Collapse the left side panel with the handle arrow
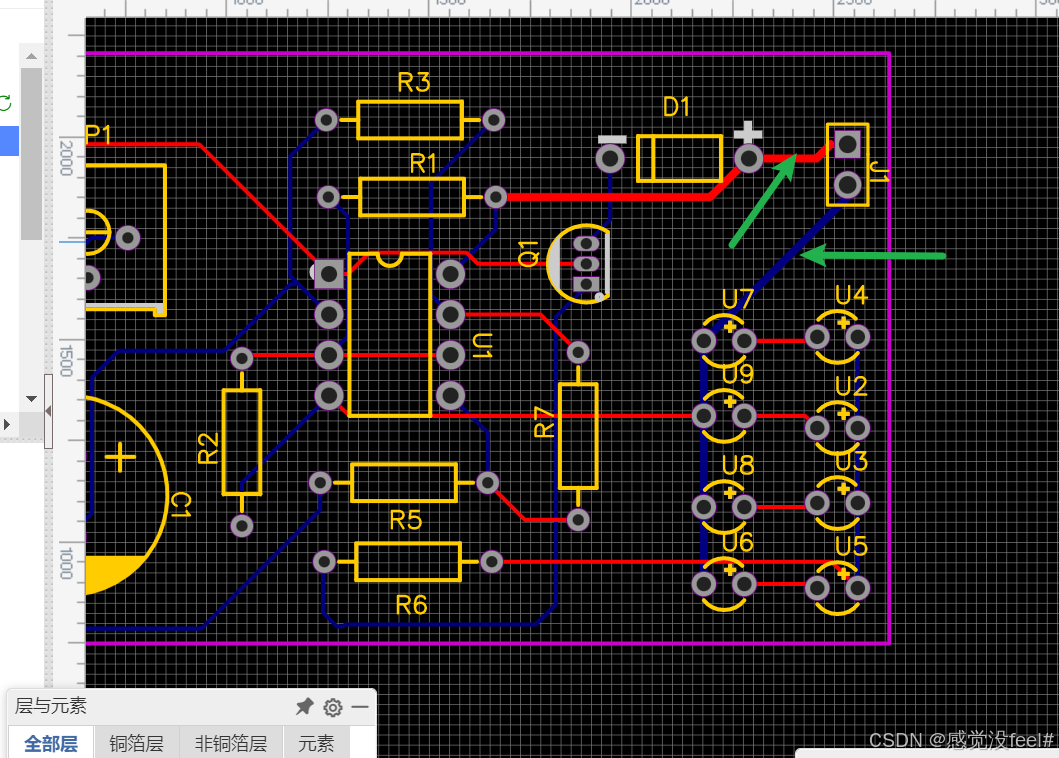Image resolution: width=1059 pixels, height=758 pixels. [x=48, y=411]
